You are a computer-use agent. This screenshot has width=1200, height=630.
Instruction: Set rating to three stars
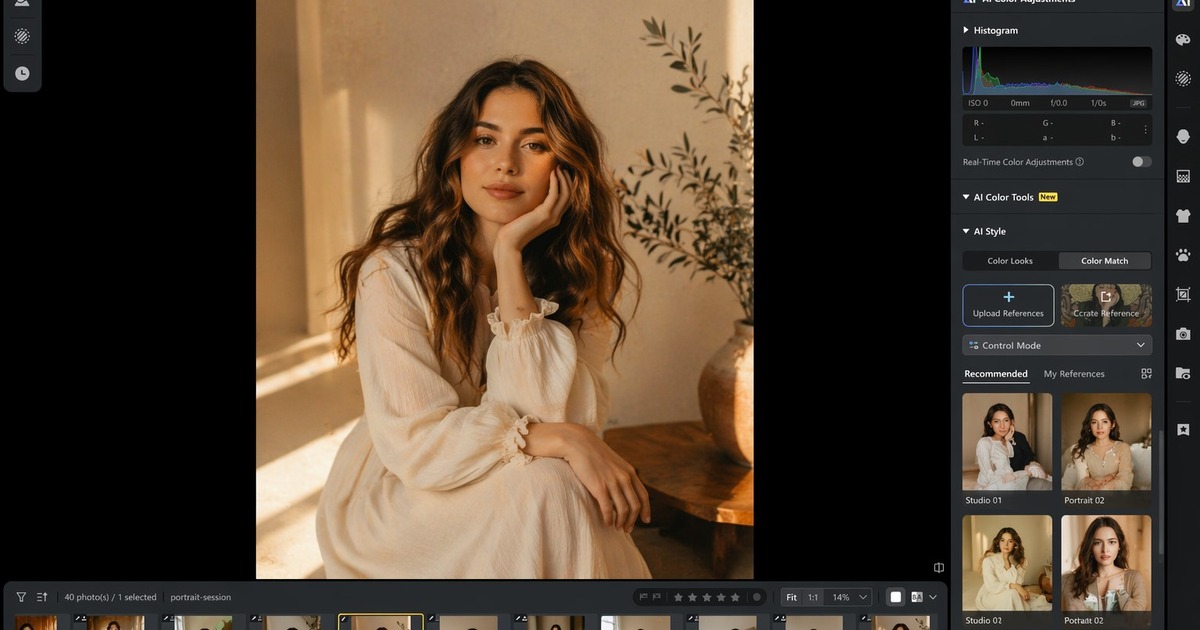(x=707, y=597)
